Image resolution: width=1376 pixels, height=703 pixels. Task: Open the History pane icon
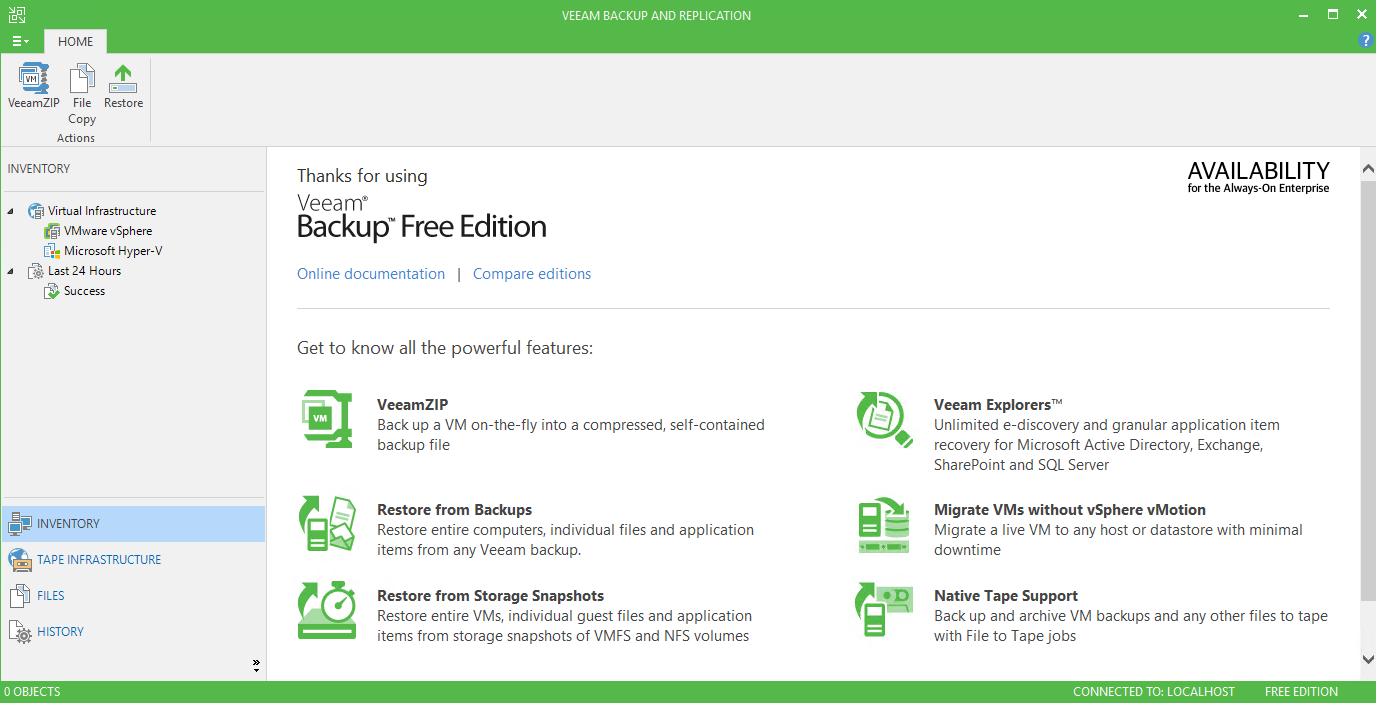tap(20, 632)
